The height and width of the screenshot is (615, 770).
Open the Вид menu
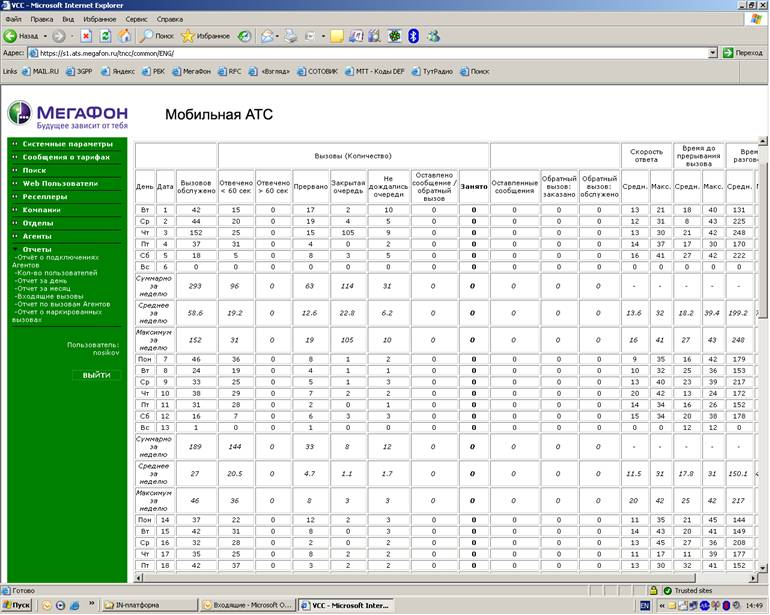(68, 19)
